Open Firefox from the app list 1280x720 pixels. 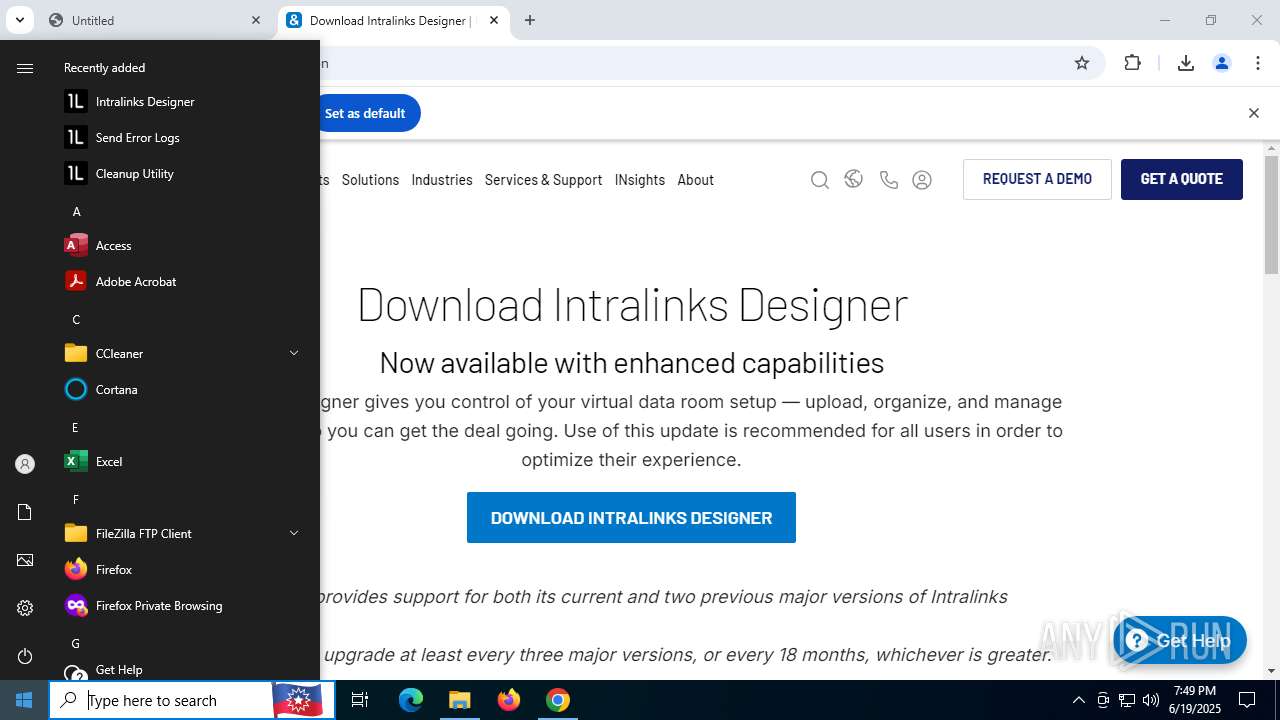point(180,570)
